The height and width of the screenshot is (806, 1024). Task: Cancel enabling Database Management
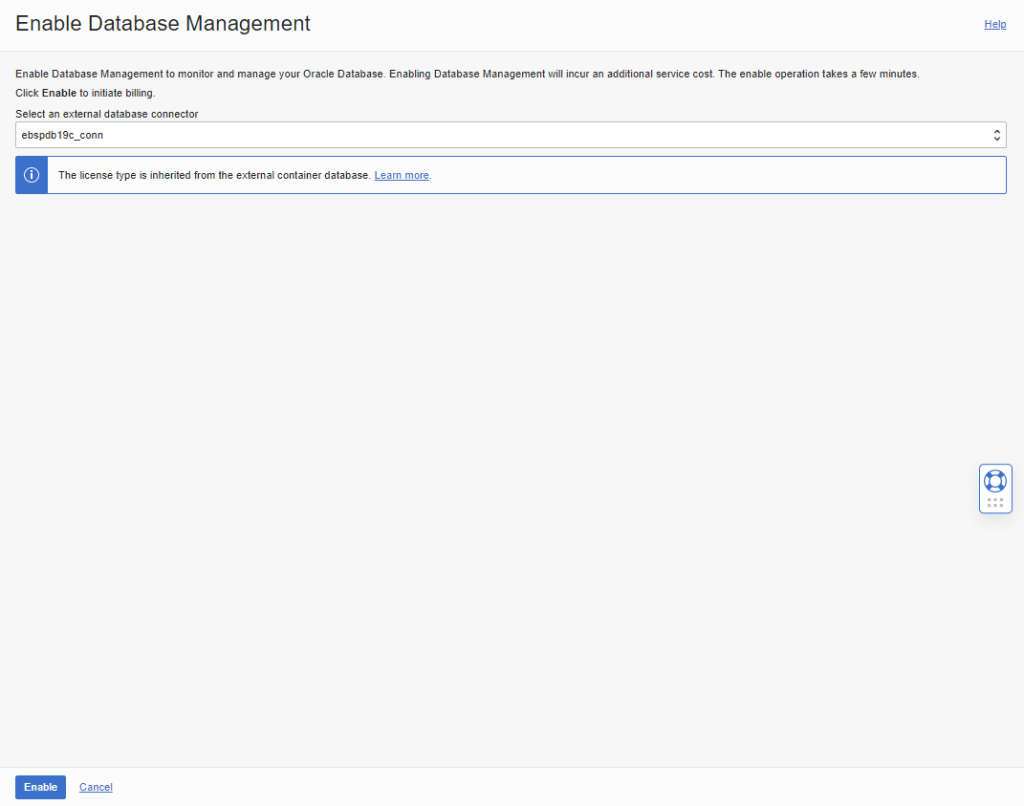pos(96,787)
